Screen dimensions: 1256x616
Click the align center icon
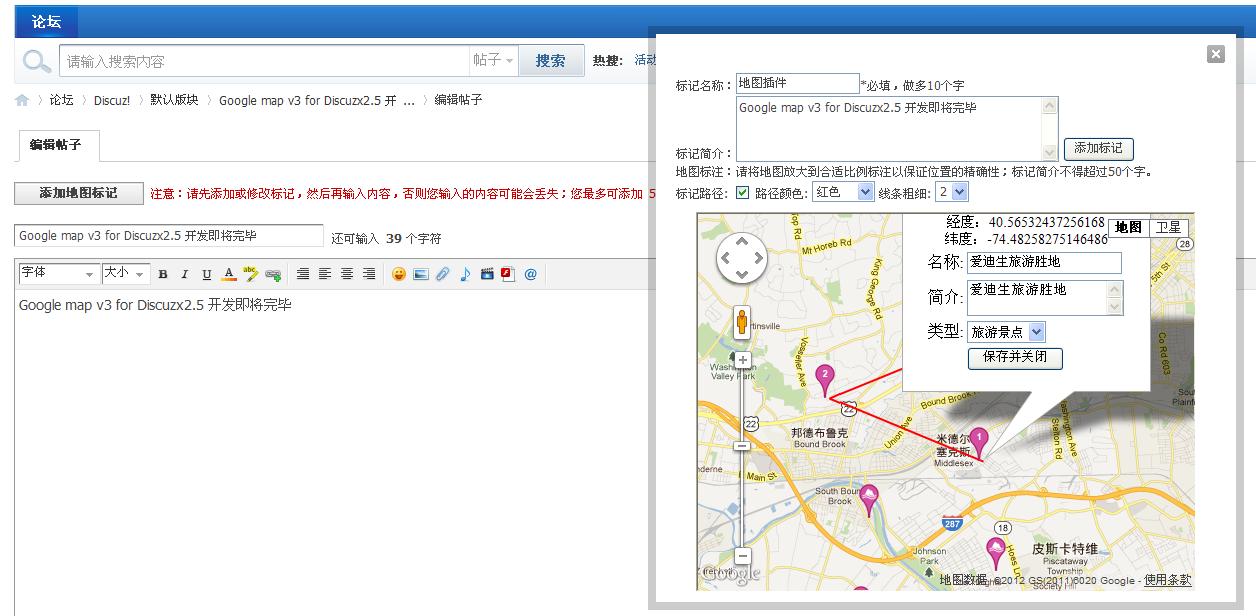[347, 274]
